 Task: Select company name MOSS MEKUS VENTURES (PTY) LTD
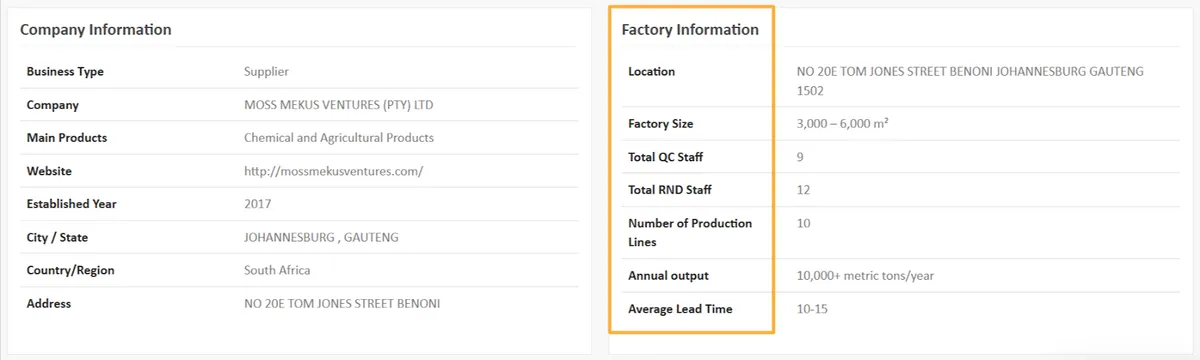[339, 105]
